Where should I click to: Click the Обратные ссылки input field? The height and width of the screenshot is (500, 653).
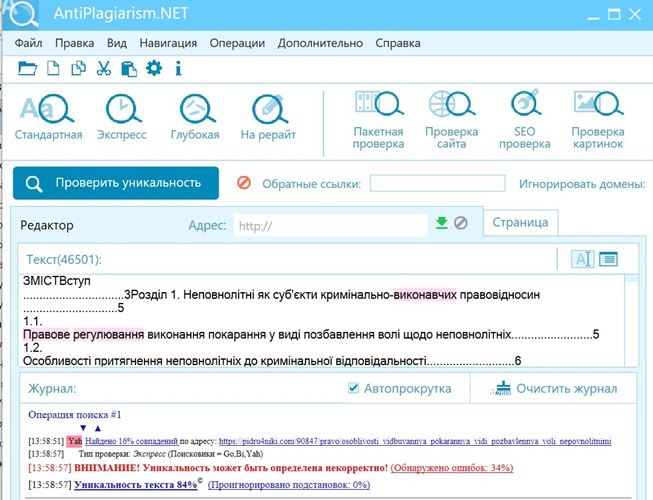click(438, 183)
